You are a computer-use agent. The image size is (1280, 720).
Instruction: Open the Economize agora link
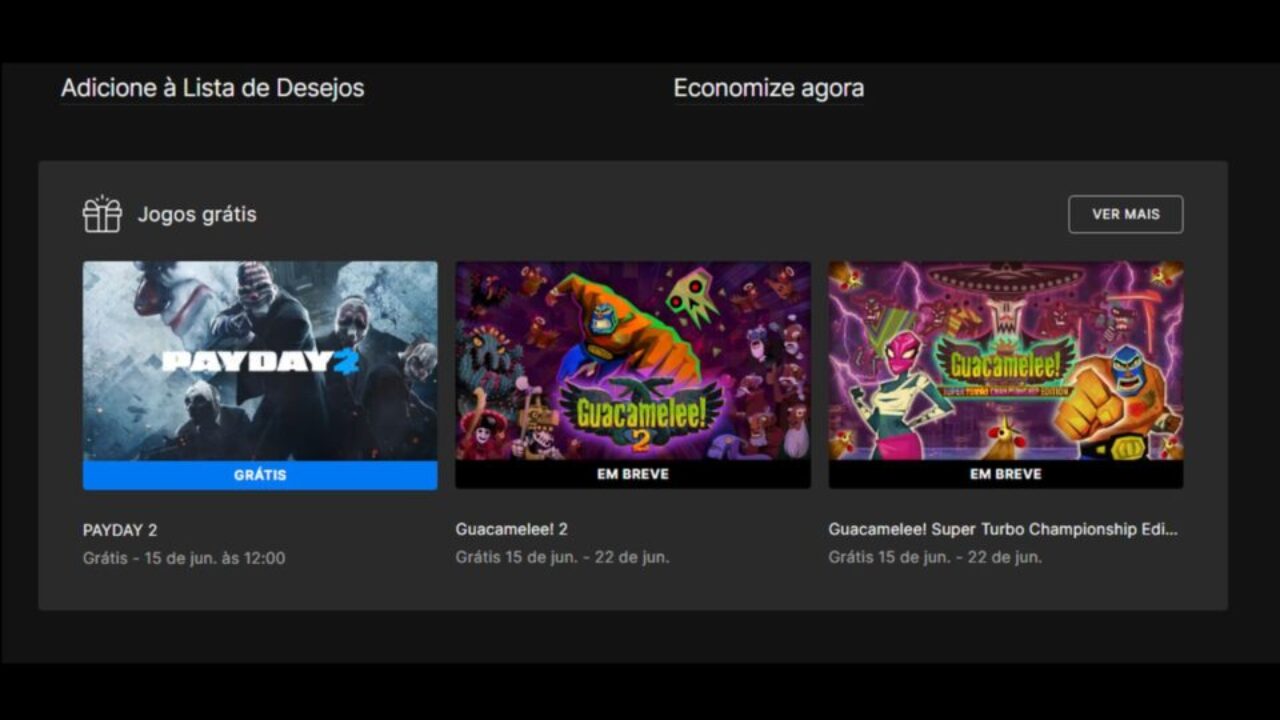point(768,88)
